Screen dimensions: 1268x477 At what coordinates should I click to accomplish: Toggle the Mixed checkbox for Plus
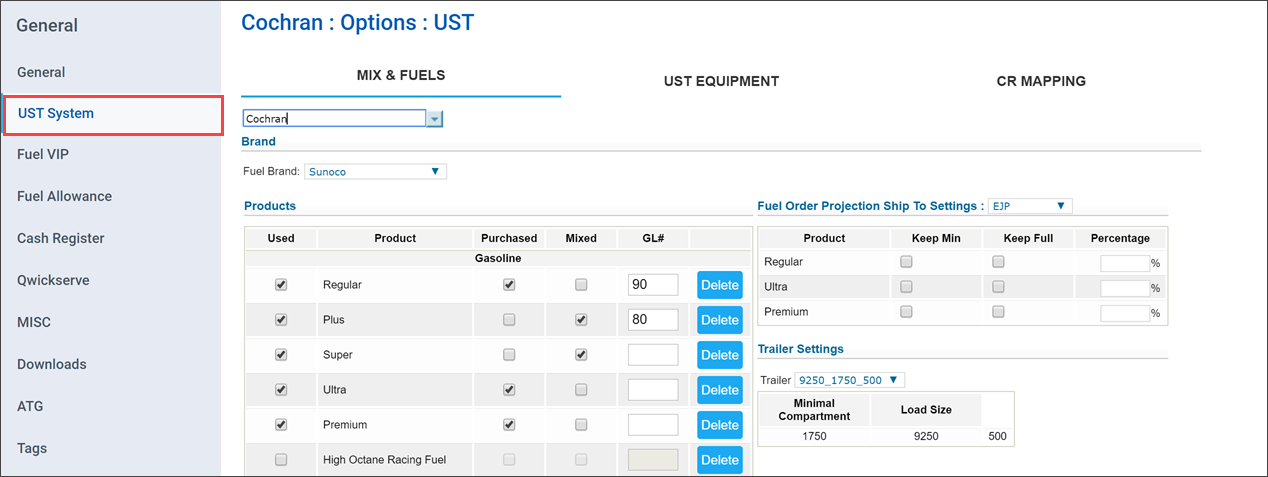581,320
